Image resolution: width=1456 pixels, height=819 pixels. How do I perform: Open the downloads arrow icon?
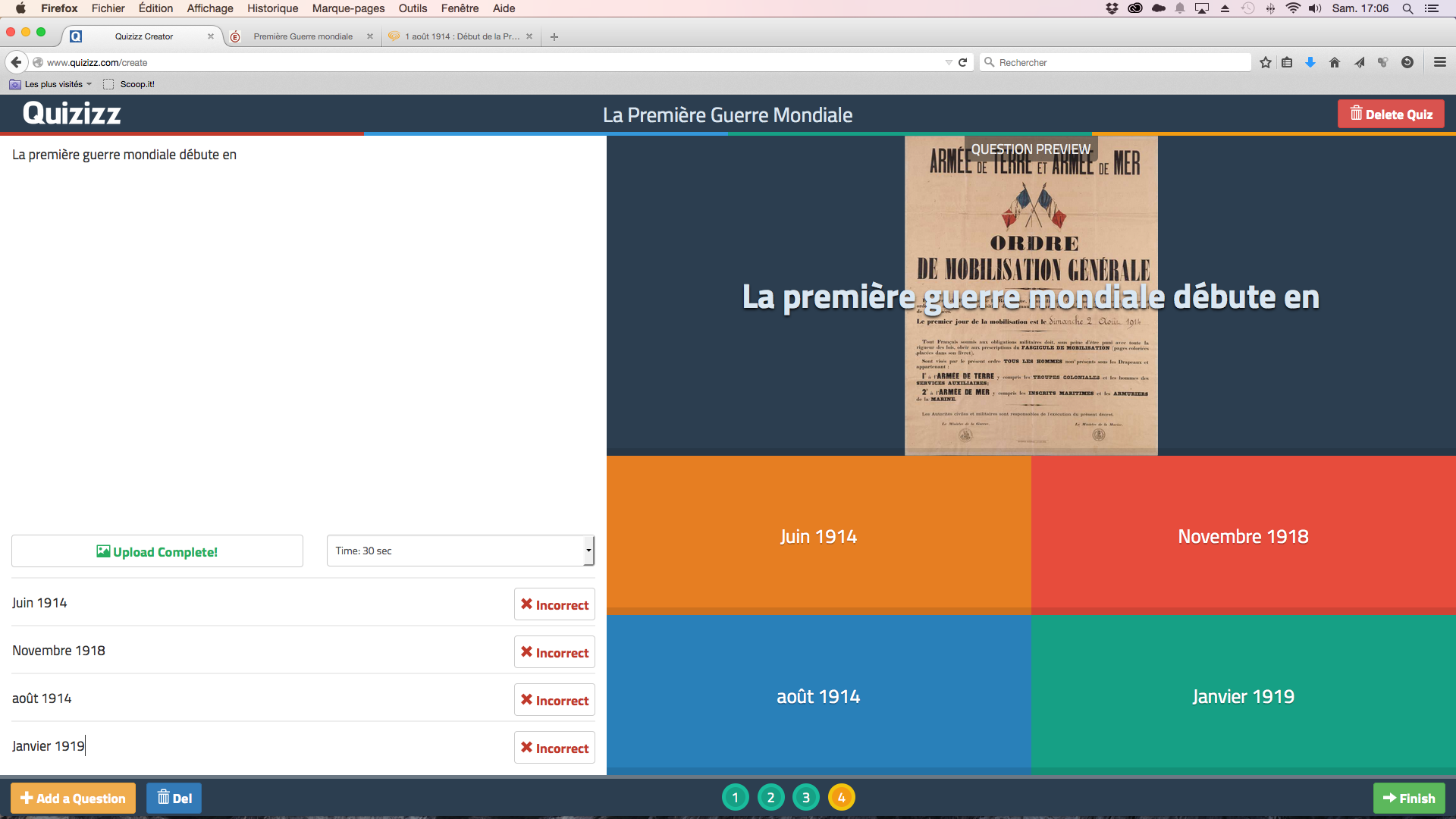point(1310,62)
